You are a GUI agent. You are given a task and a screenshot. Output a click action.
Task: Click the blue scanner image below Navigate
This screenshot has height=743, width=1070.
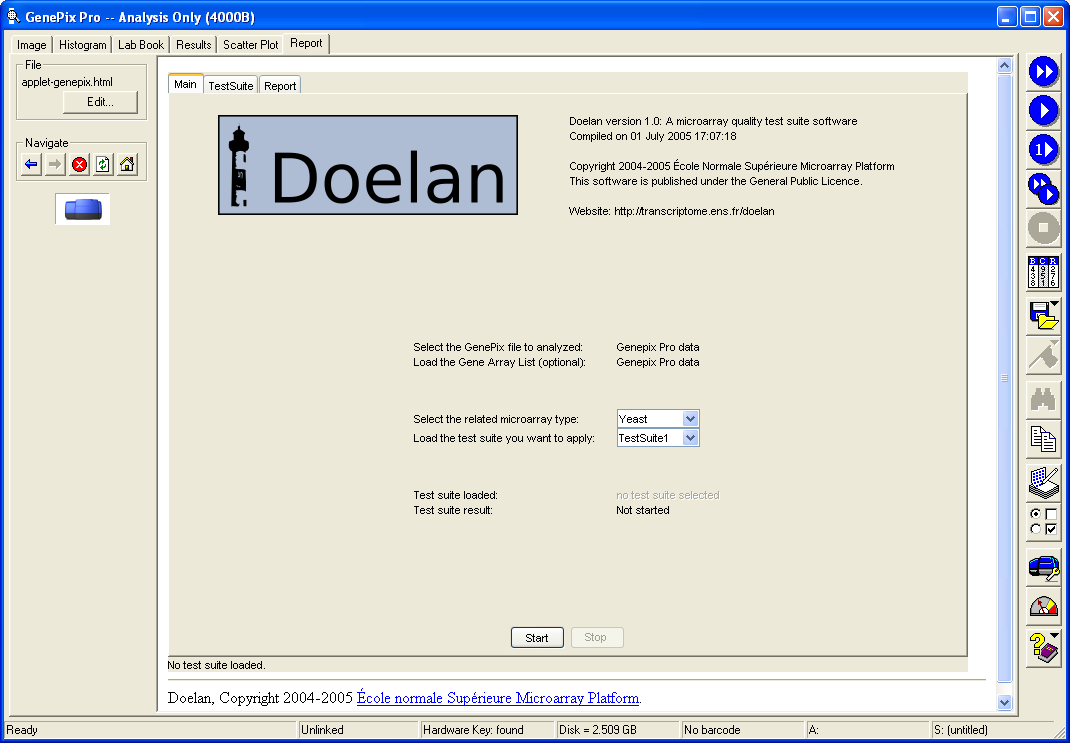tap(83, 209)
